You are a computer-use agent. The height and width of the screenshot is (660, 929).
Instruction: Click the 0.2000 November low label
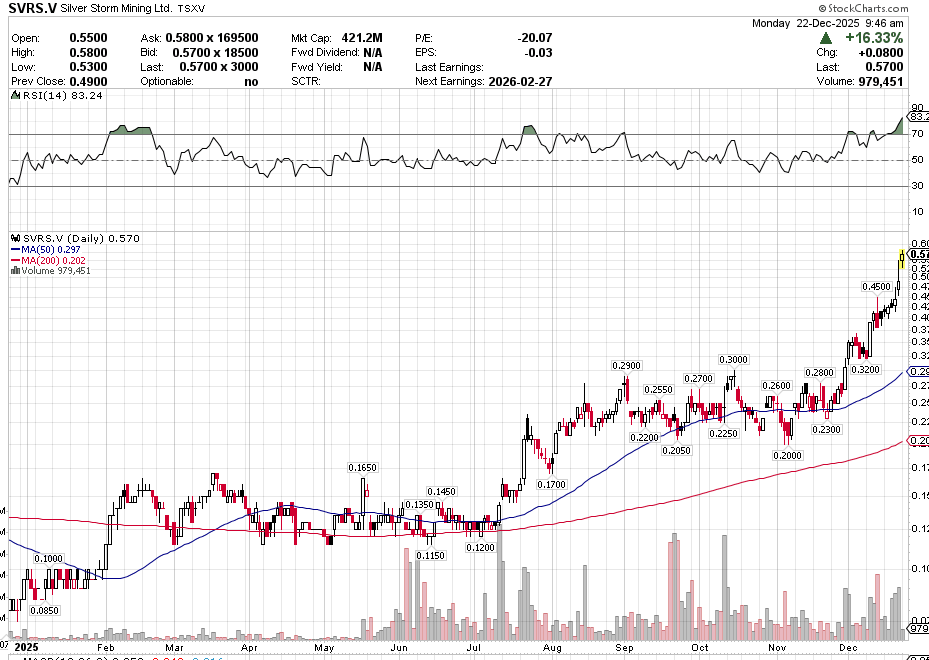(787, 454)
